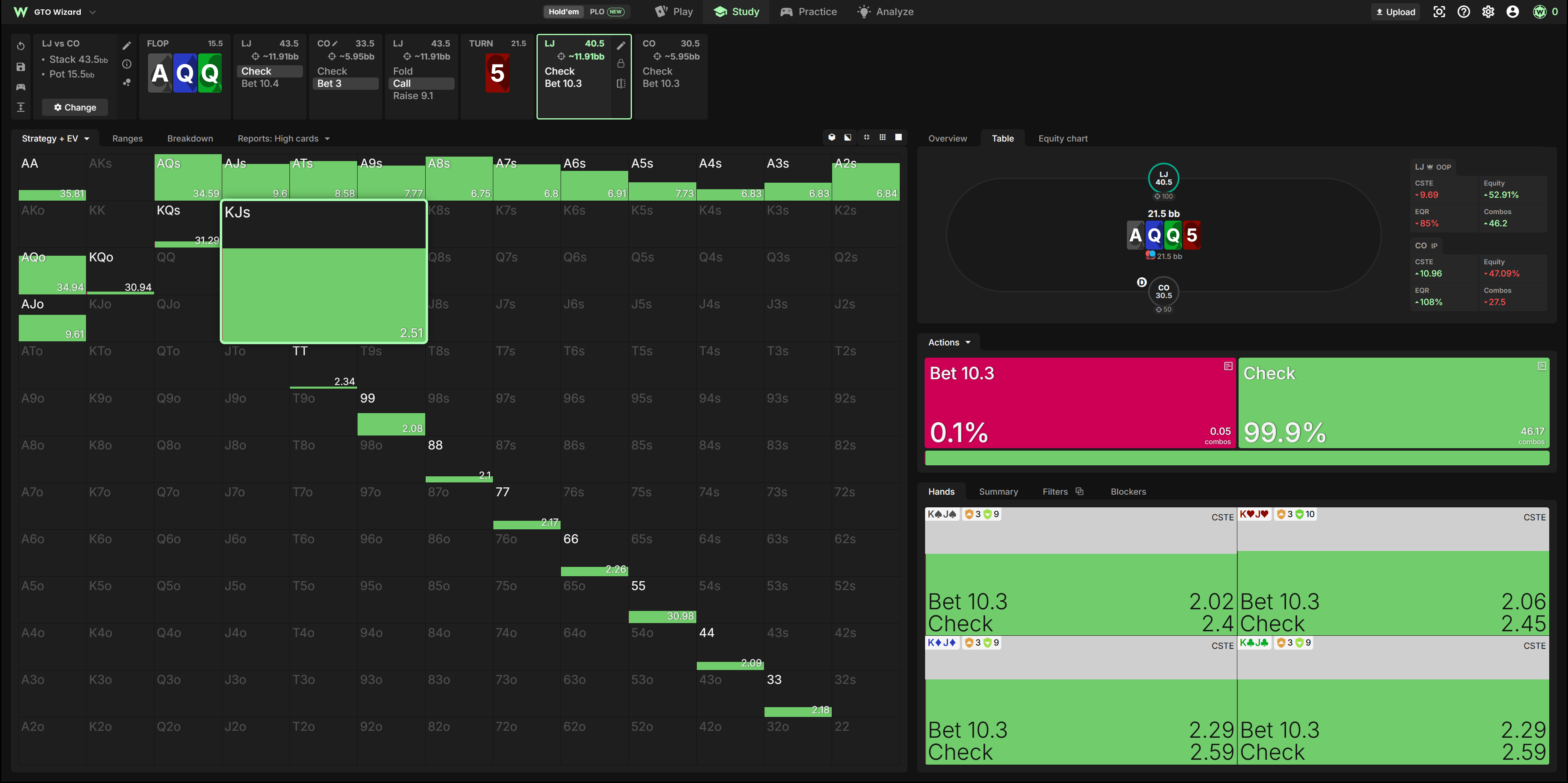Click the green W coin balance icon
The width and height of the screenshot is (1568, 783).
[1539, 11]
